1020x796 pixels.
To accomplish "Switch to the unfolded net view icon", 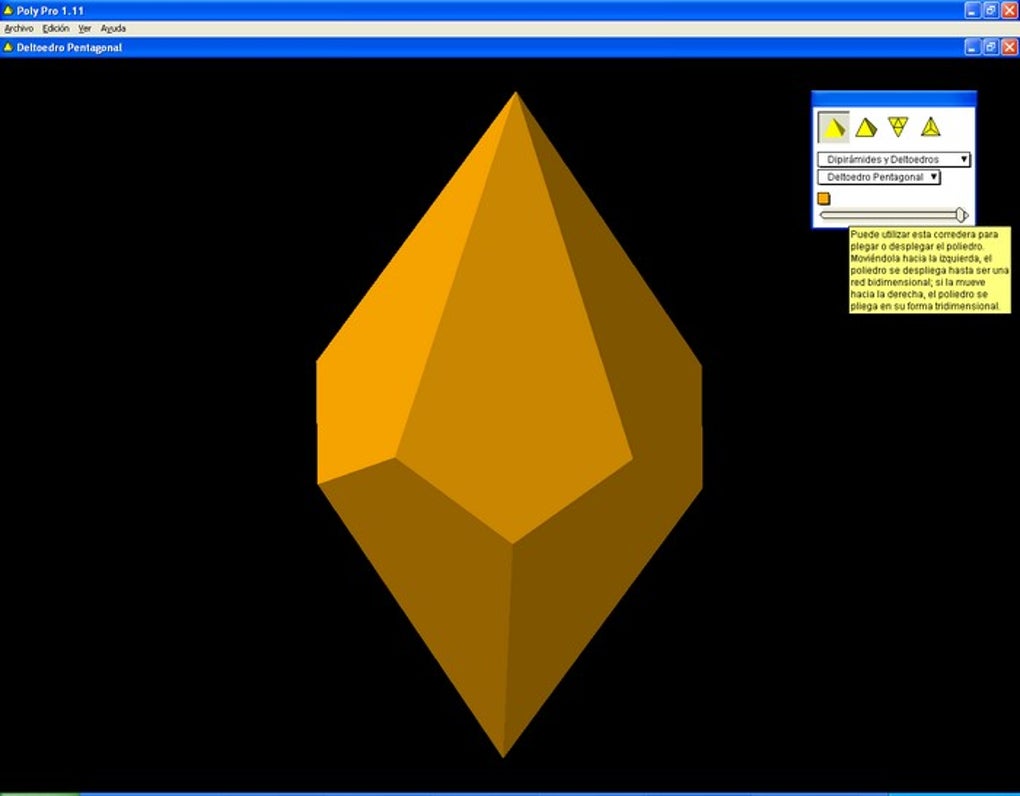I will 898,126.
